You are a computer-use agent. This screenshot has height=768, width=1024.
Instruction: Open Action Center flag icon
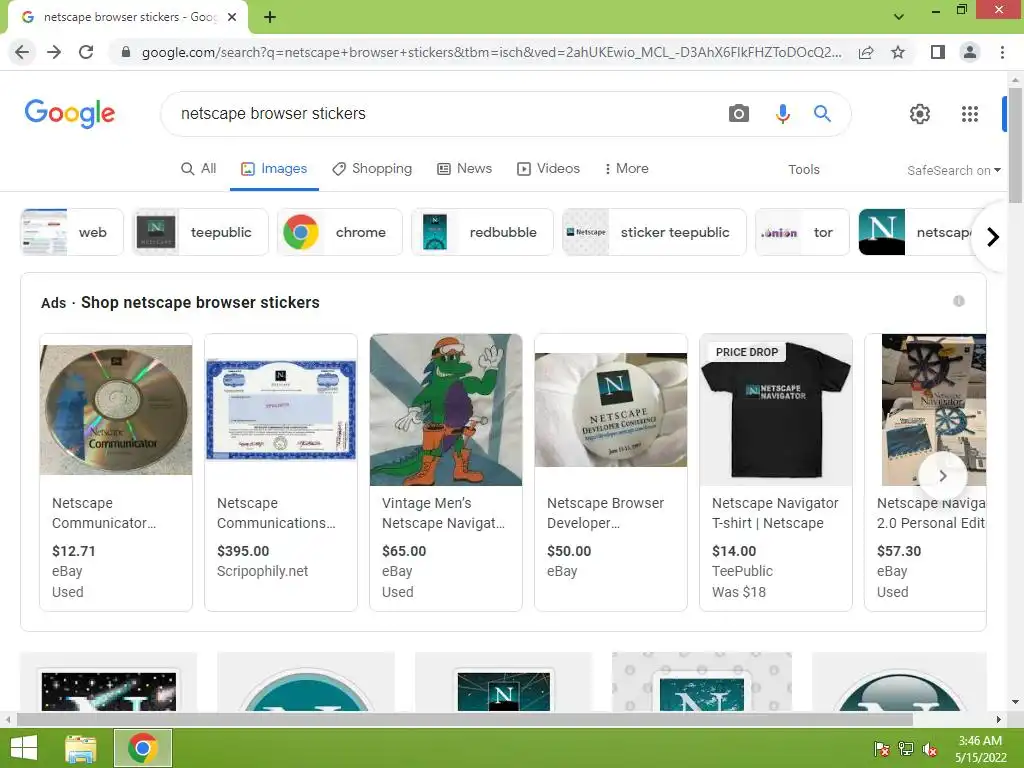click(x=881, y=749)
